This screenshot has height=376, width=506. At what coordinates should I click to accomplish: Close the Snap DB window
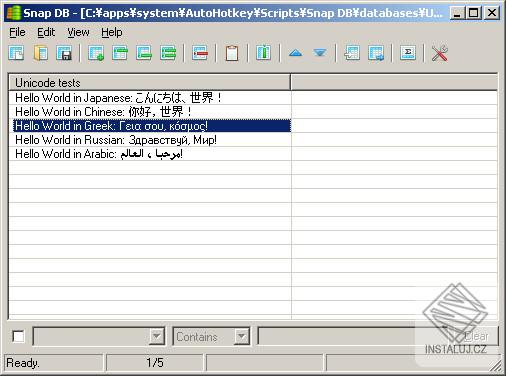tap(492, 13)
